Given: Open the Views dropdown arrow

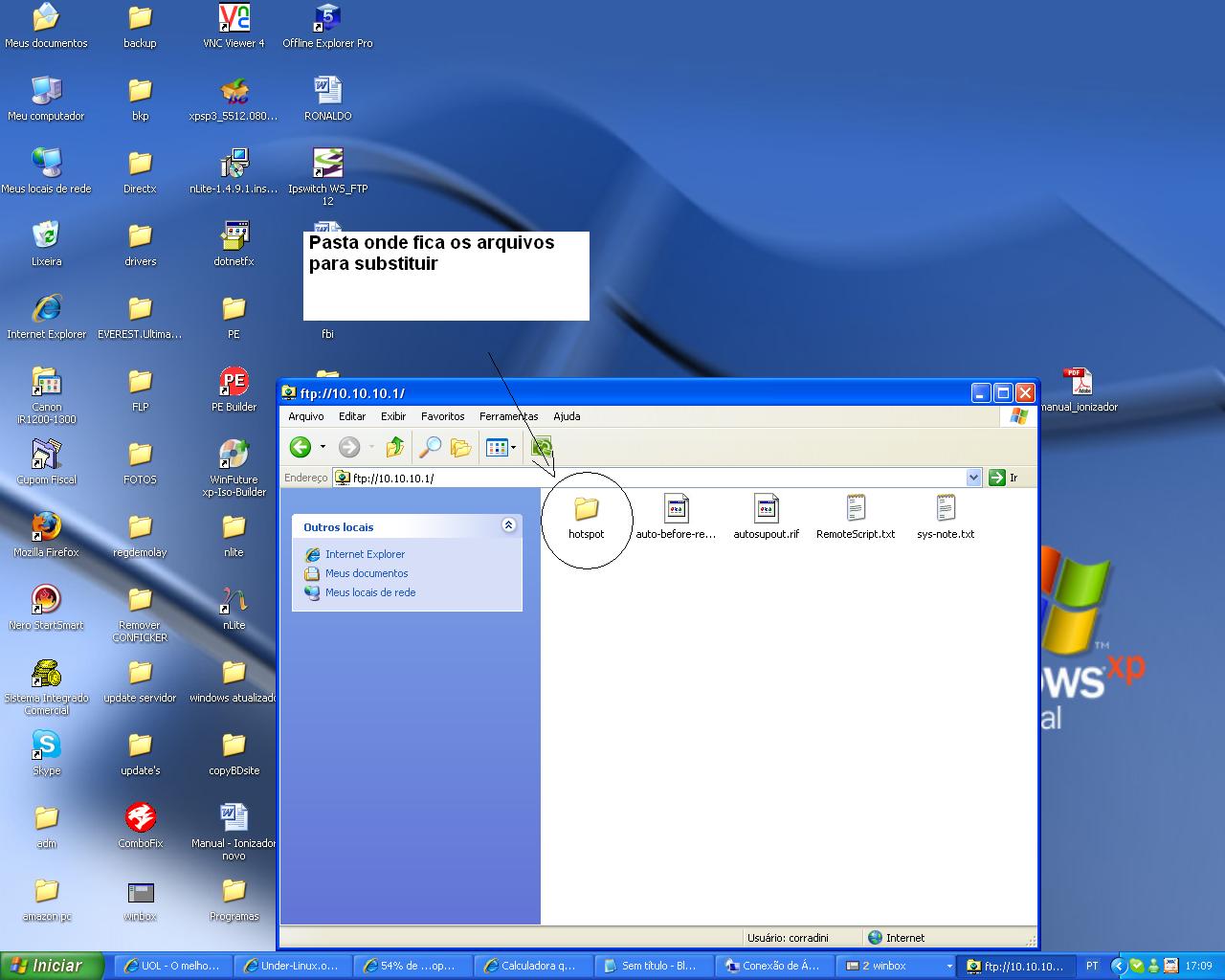Looking at the screenshot, I should pyautogui.click(x=513, y=447).
